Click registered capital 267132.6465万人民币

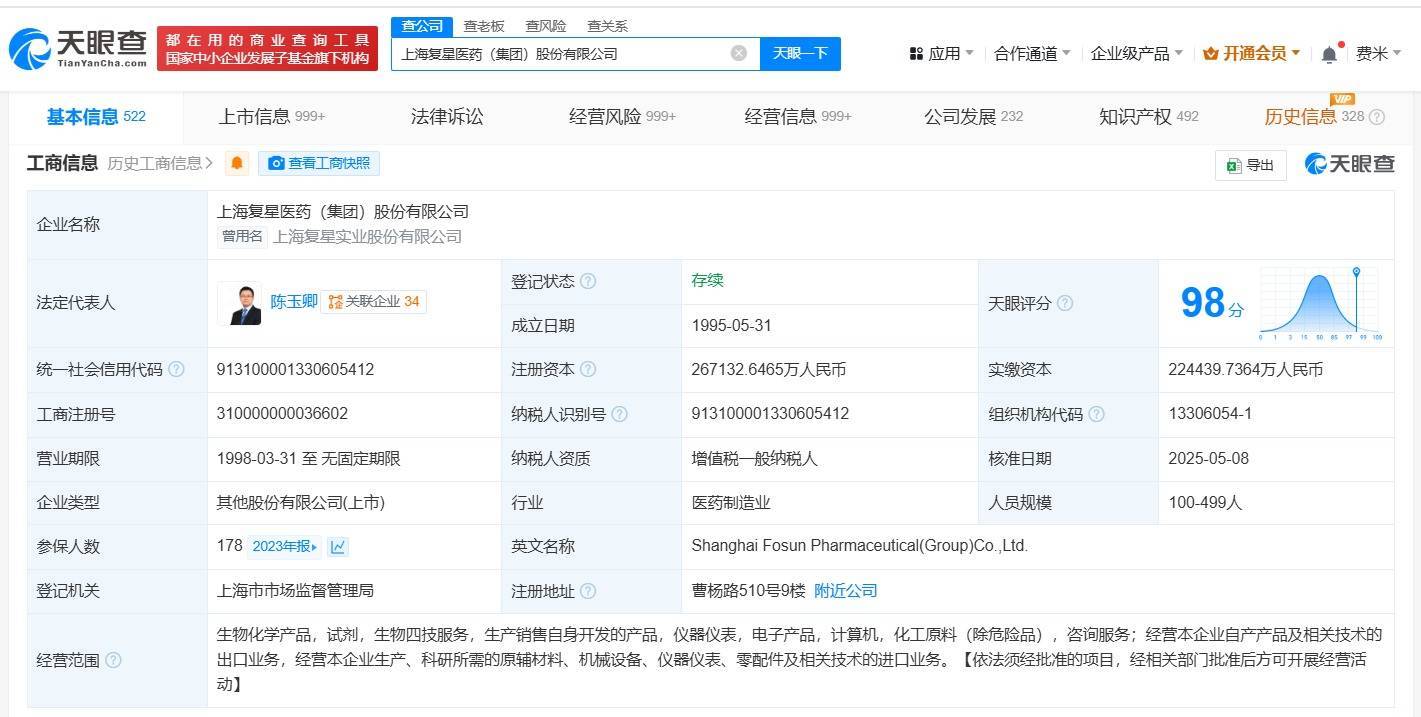tap(768, 369)
